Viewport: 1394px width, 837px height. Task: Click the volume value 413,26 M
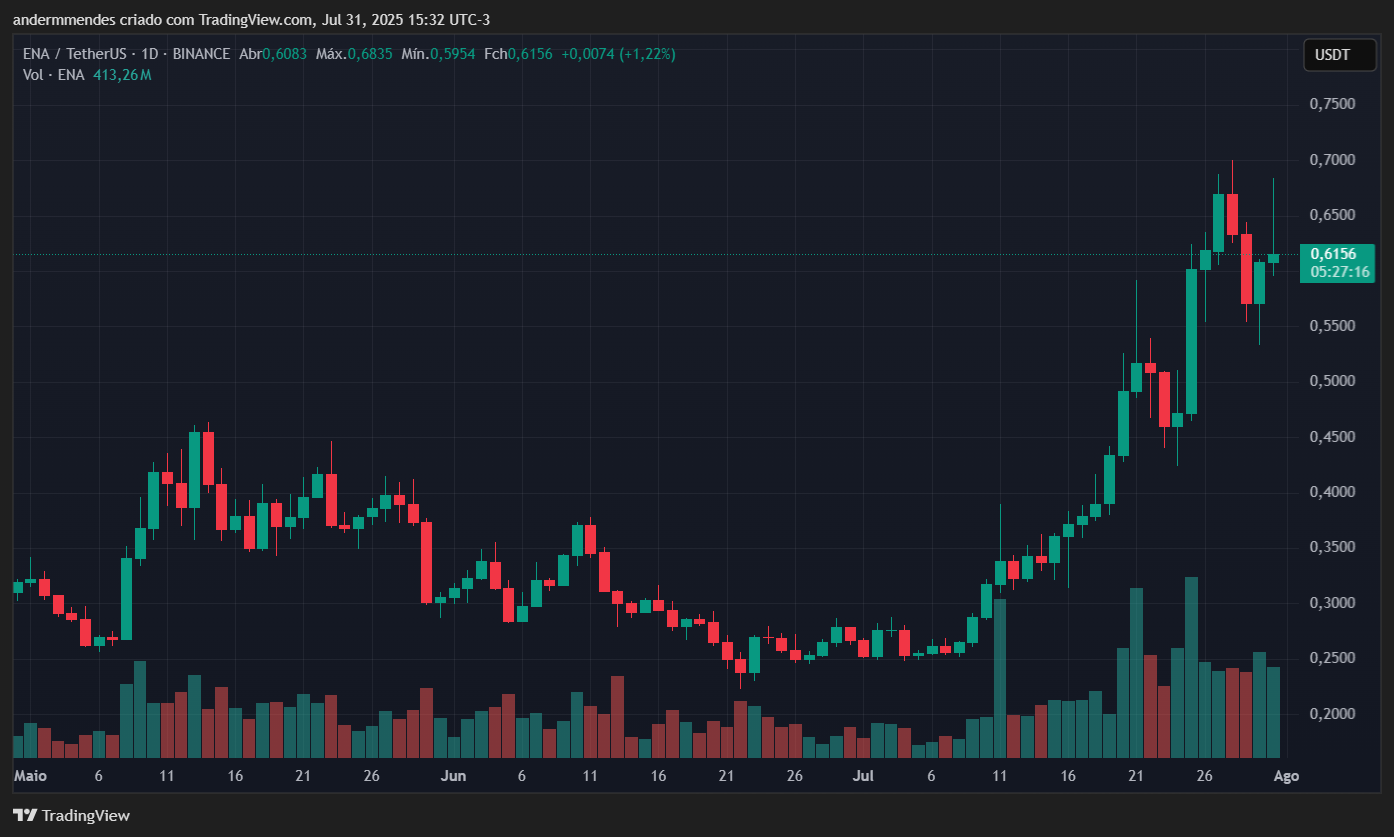[x=122, y=75]
